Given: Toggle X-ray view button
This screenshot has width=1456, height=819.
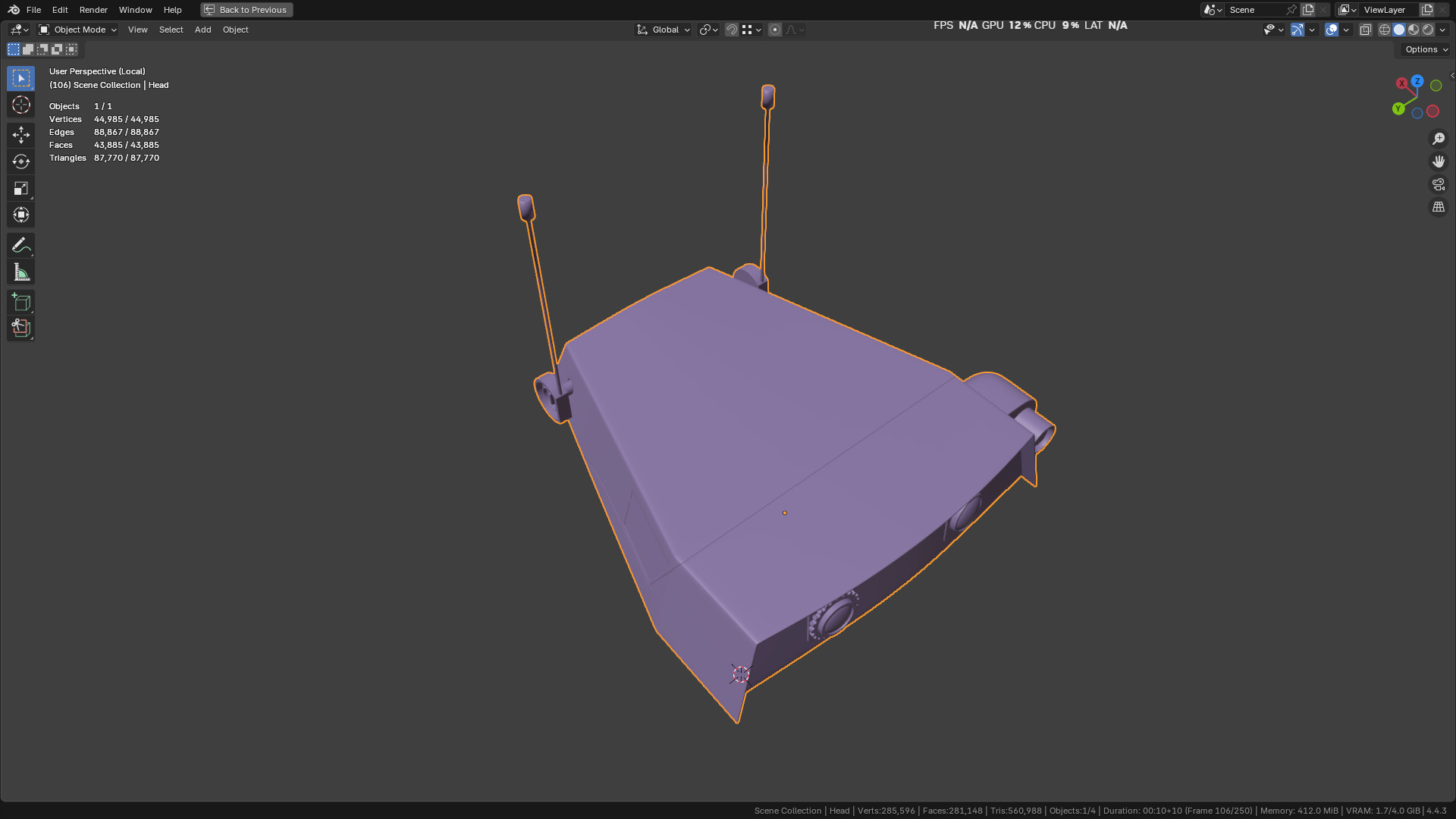Looking at the screenshot, I should [x=1366, y=30].
